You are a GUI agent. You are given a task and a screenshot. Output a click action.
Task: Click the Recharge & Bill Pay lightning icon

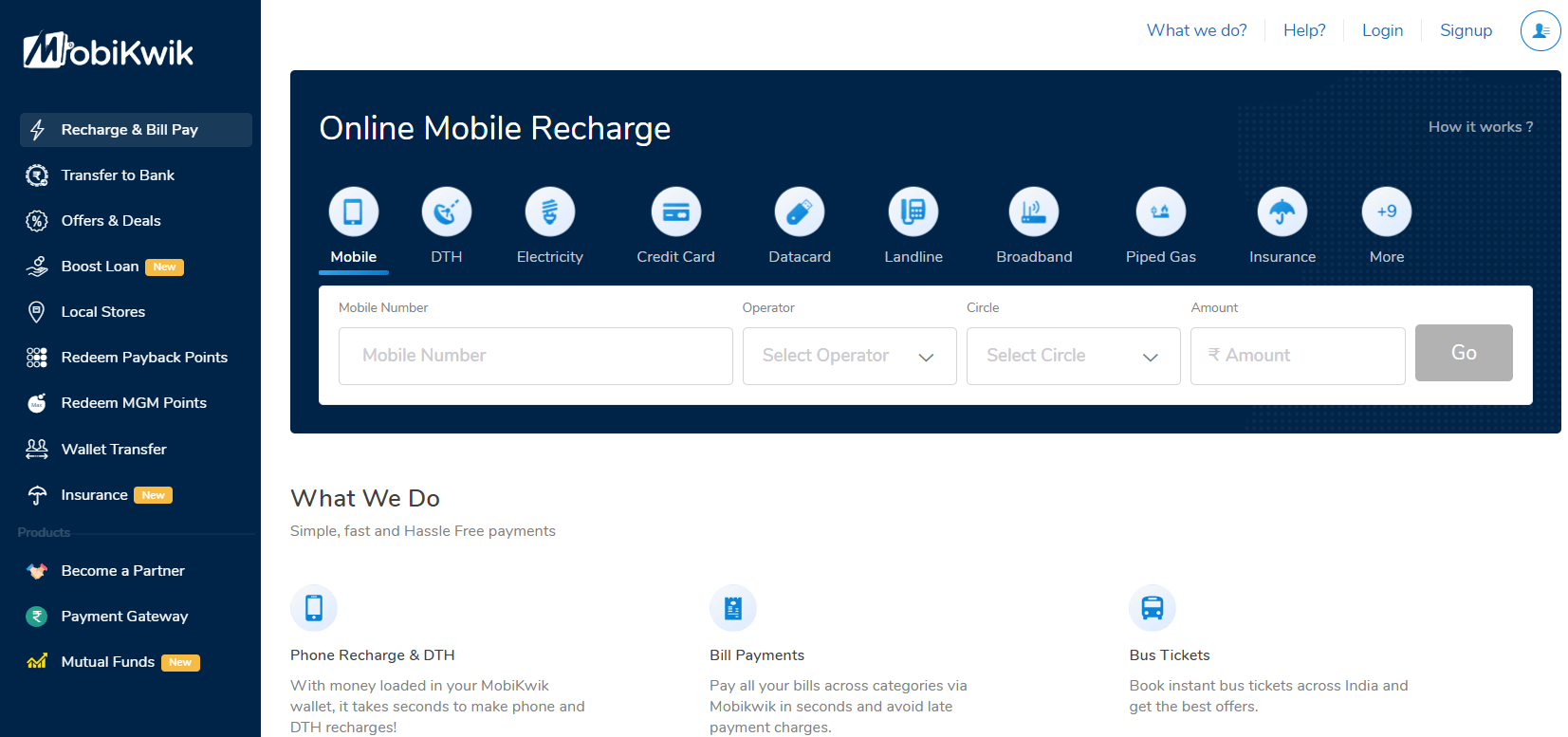pos(37,130)
